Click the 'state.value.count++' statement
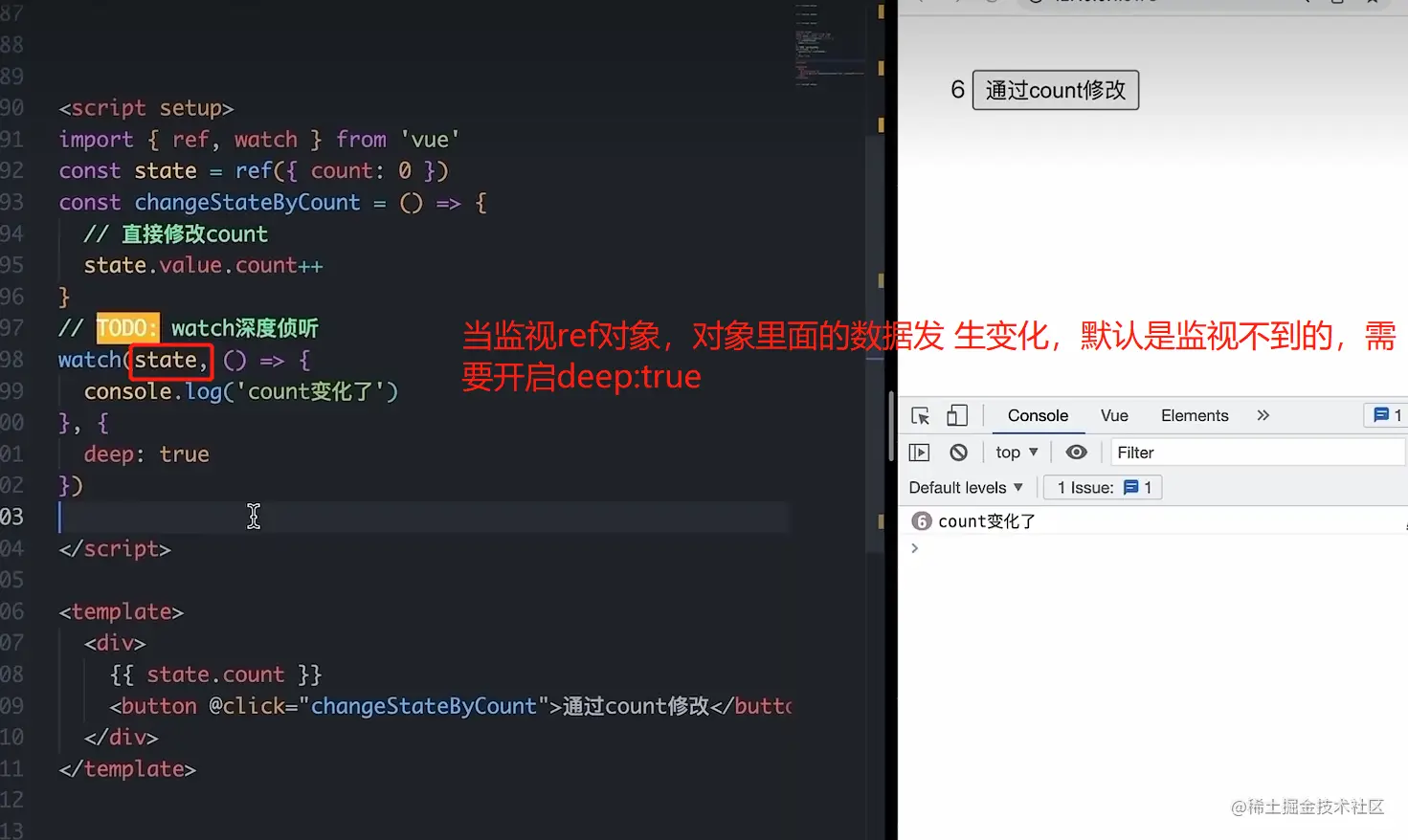 tap(204, 265)
